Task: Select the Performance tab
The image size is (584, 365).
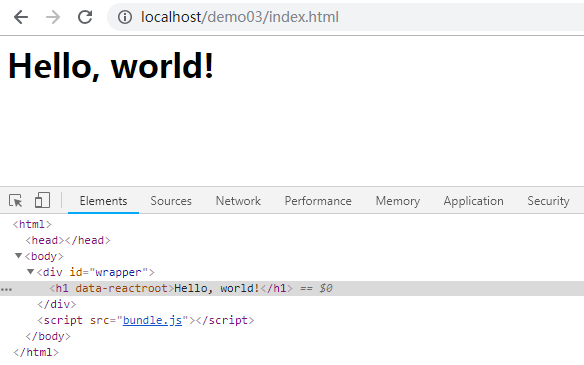Action: pyautogui.click(x=318, y=201)
